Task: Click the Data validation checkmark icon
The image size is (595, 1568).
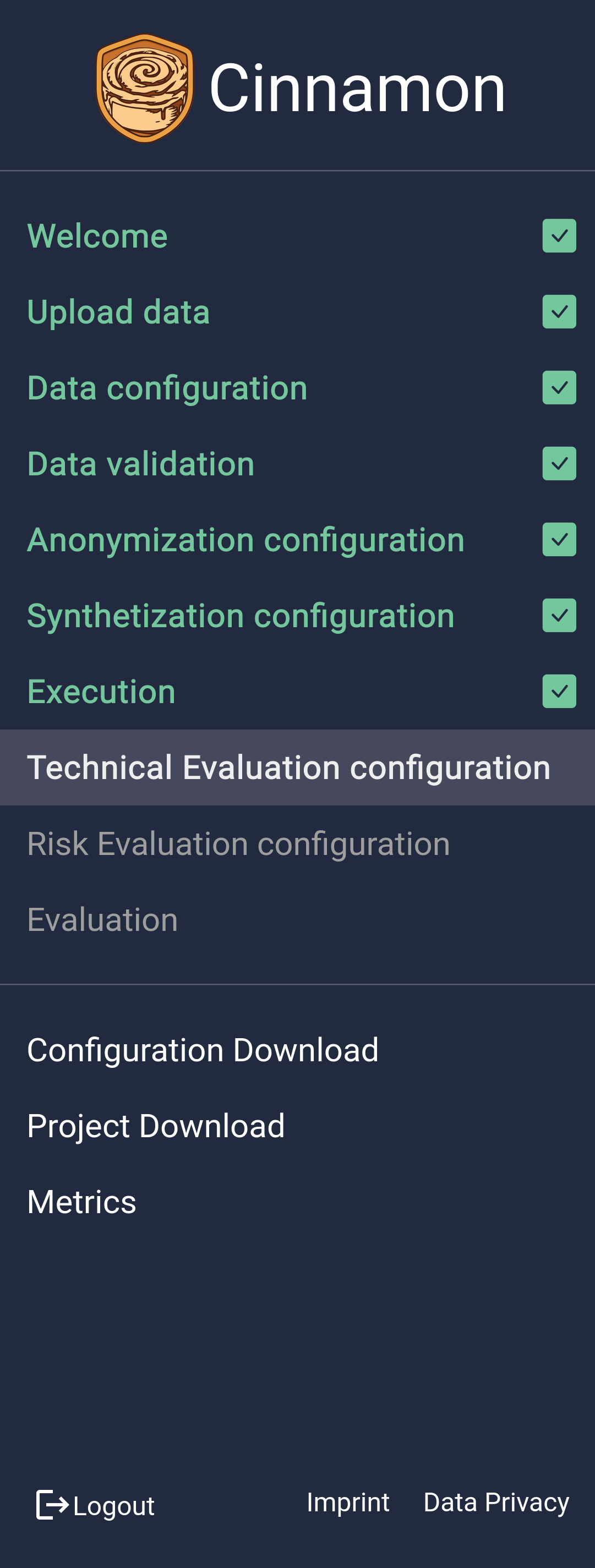Action: pyautogui.click(x=559, y=464)
